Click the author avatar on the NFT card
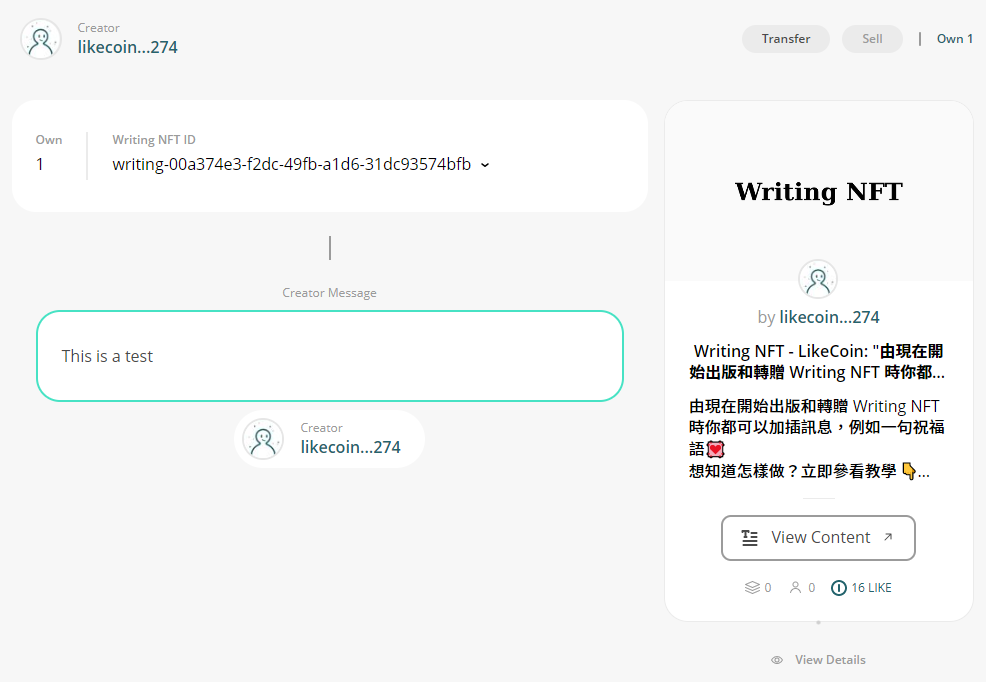The image size is (986, 682). pyautogui.click(x=818, y=279)
